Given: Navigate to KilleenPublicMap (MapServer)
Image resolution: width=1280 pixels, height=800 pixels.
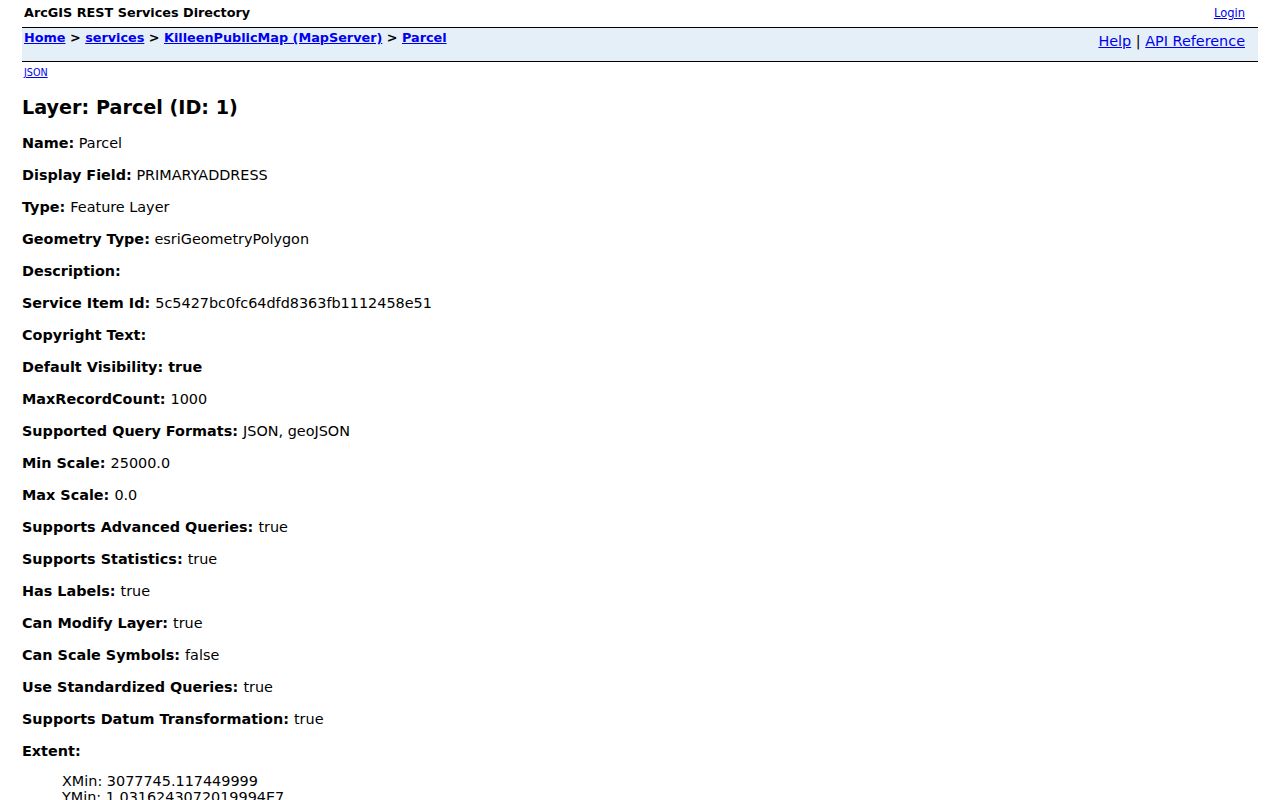Looking at the screenshot, I should [x=273, y=38].
